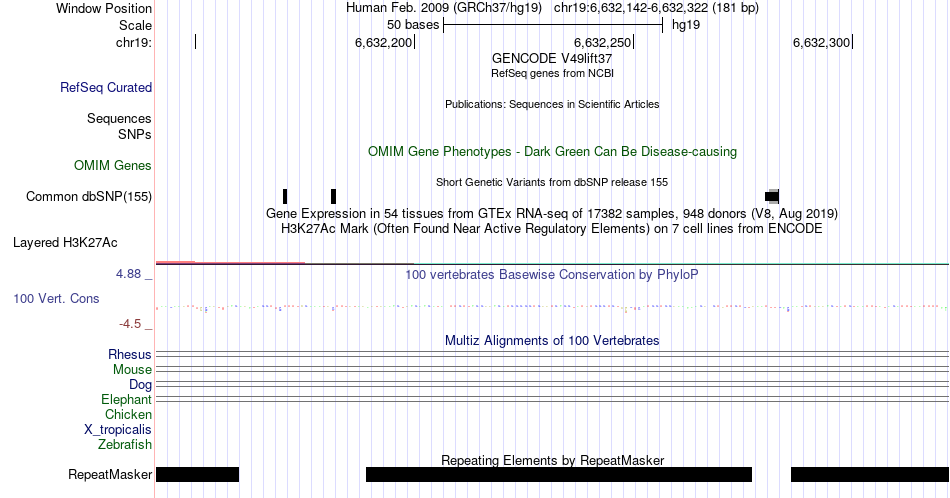
Task: Click the RefSeq Curated track label
Action: point(106,87)
